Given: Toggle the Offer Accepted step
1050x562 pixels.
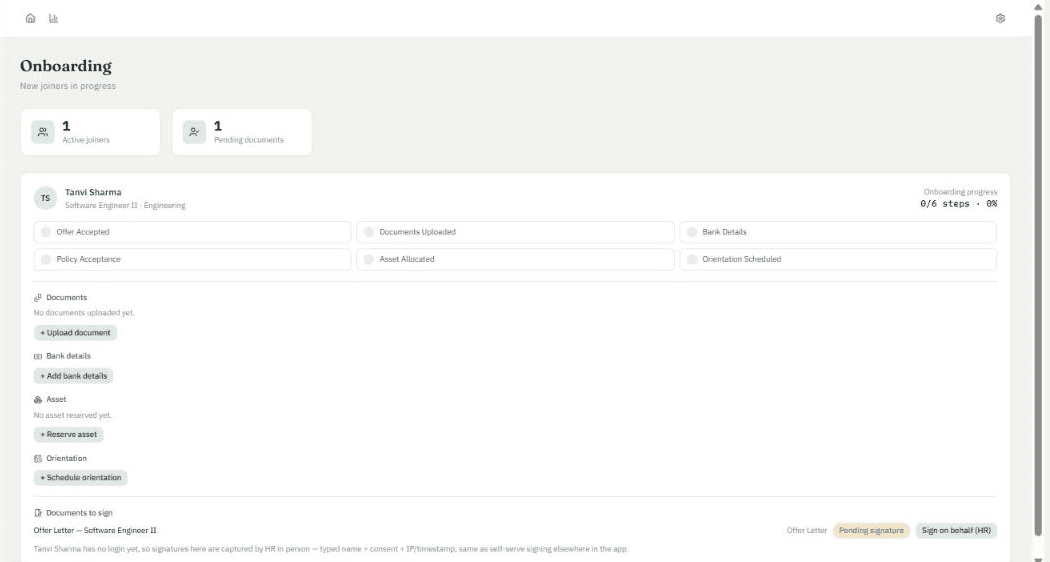Looking at the screenshot, I should [192, 232].
